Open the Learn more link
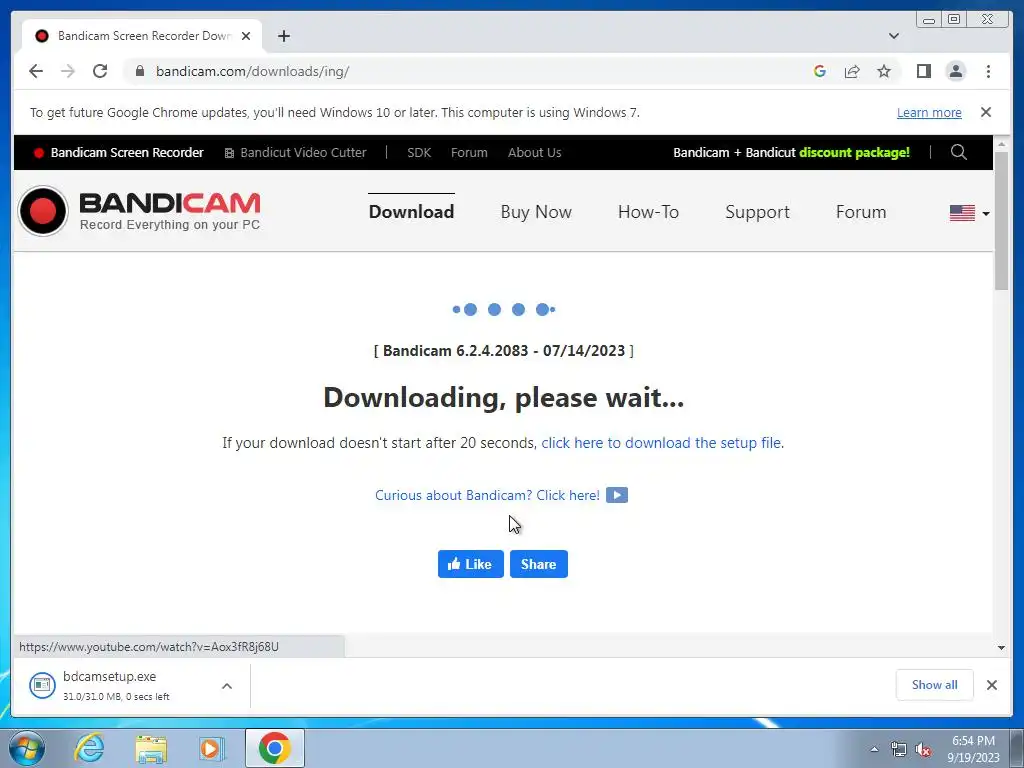 click(929, 112)
